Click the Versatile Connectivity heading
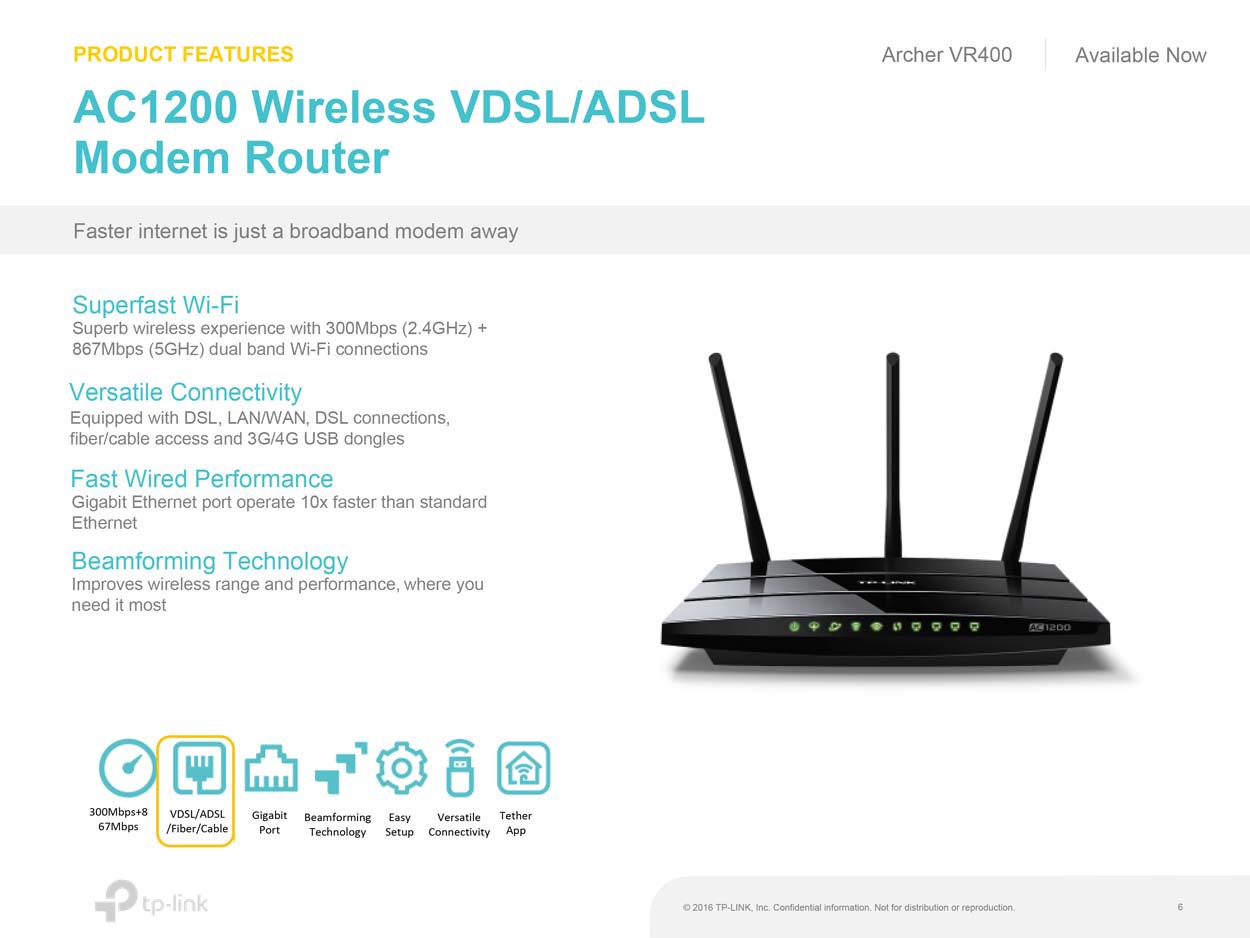 pos(185,392)
